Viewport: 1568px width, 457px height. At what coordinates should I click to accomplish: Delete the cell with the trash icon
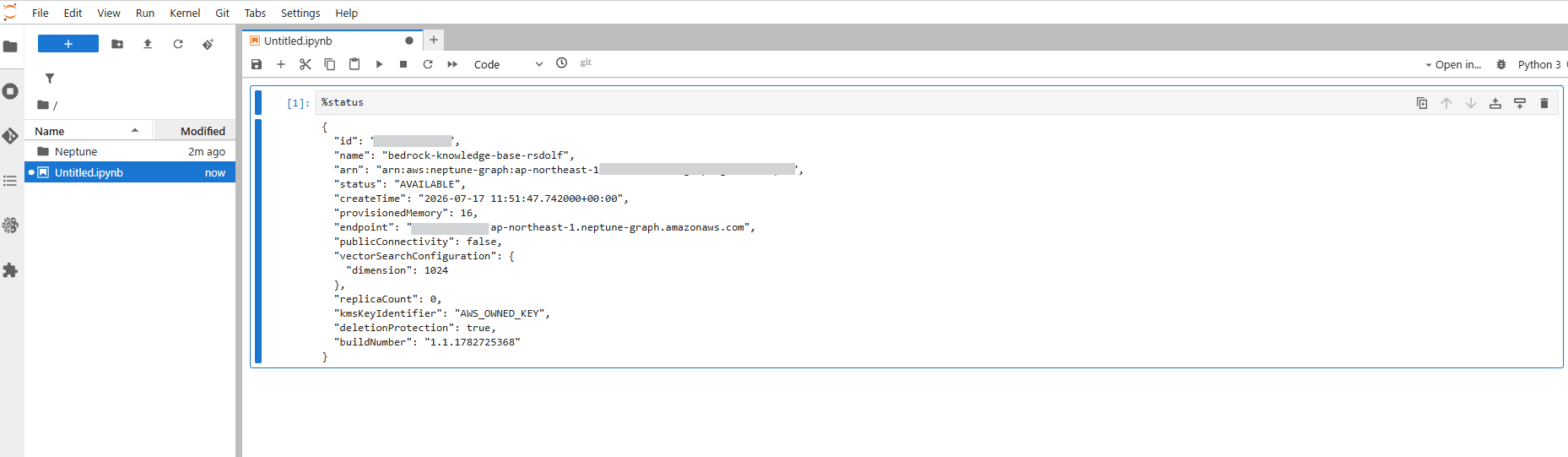click(x=1544, y=103)
